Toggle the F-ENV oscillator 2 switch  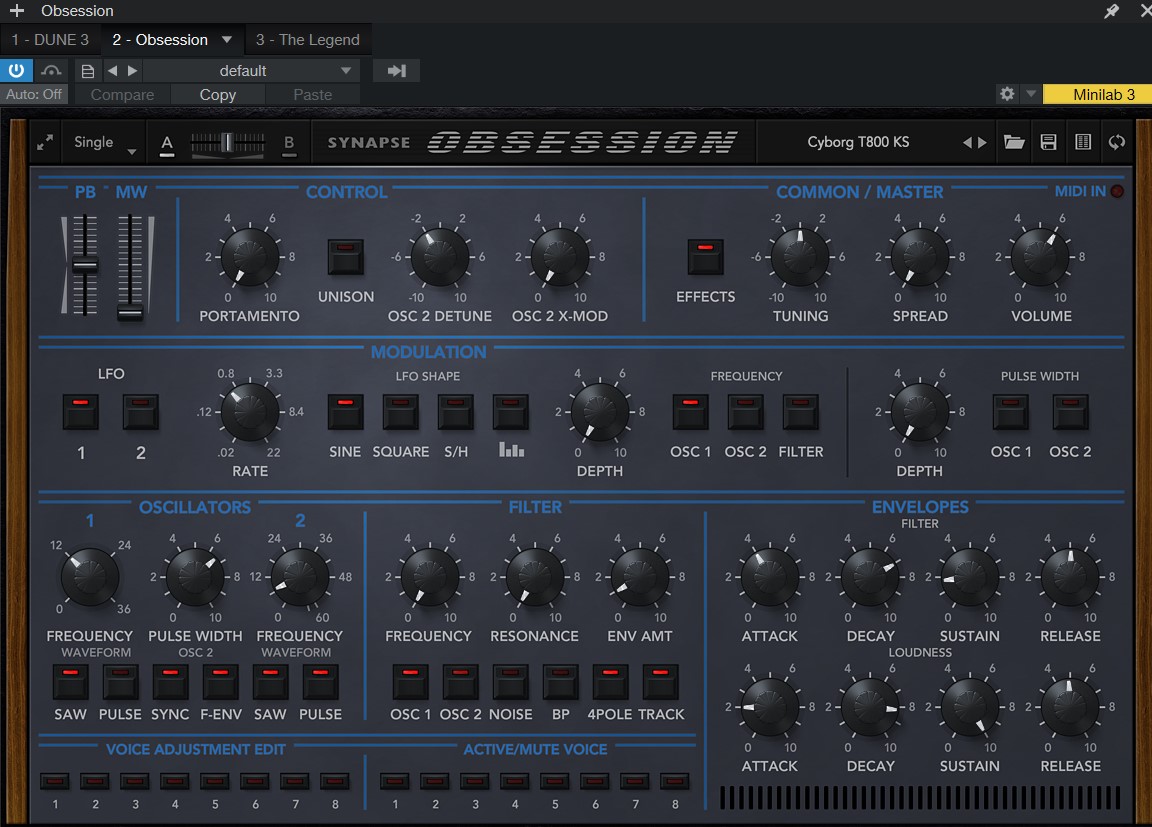pyautogui.click(x=220, y=682)
